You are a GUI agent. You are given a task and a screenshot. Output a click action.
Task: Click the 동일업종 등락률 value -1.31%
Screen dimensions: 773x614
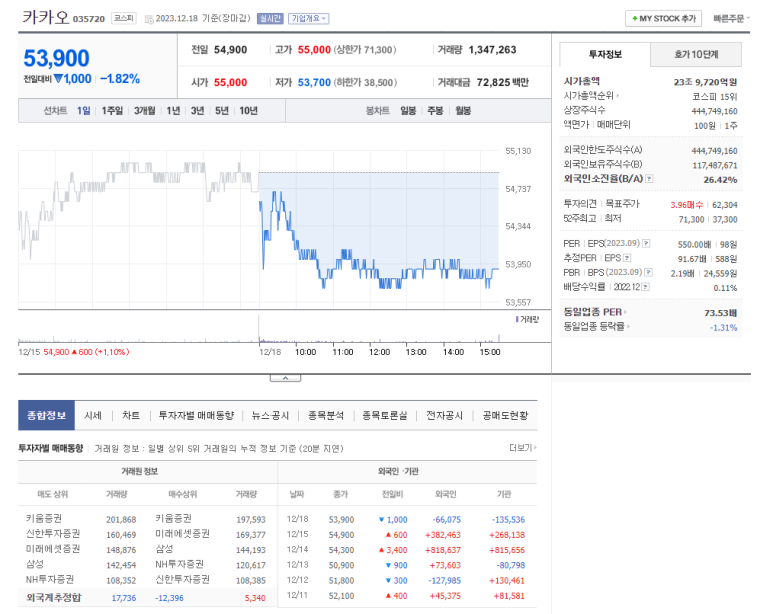[723, 327]
